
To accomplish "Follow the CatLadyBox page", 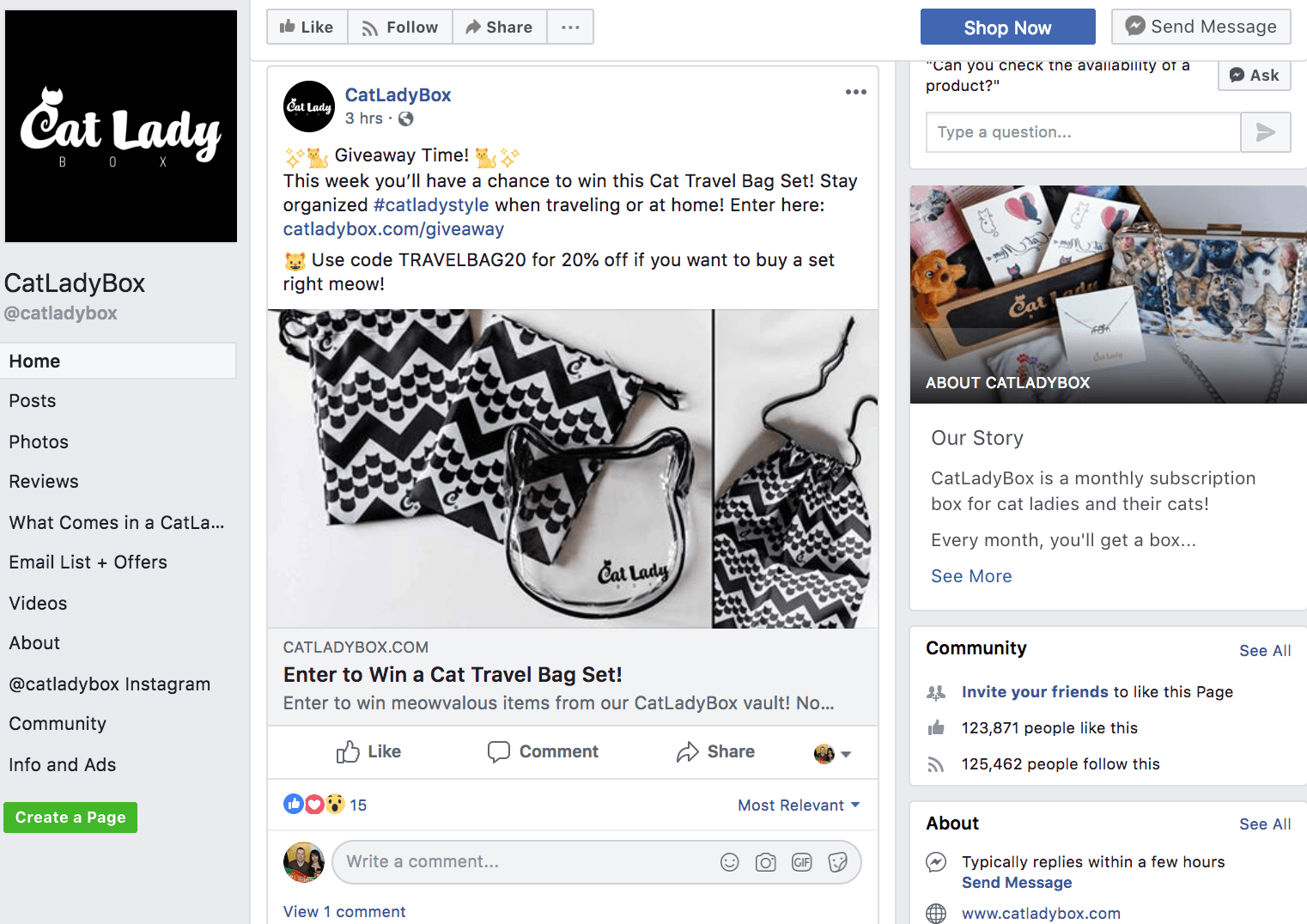I will (399, 27).
